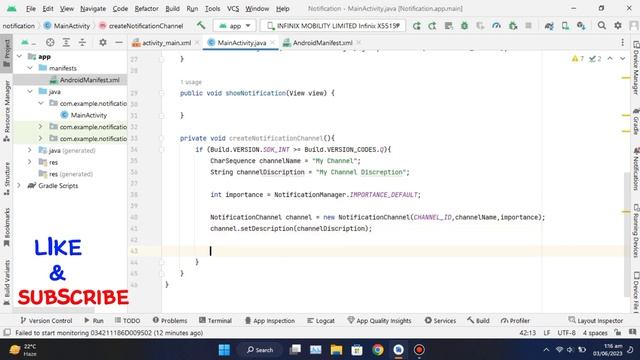Jump to next highlighted error arrow
The image size is (640, 360).
tap(622, 59)
